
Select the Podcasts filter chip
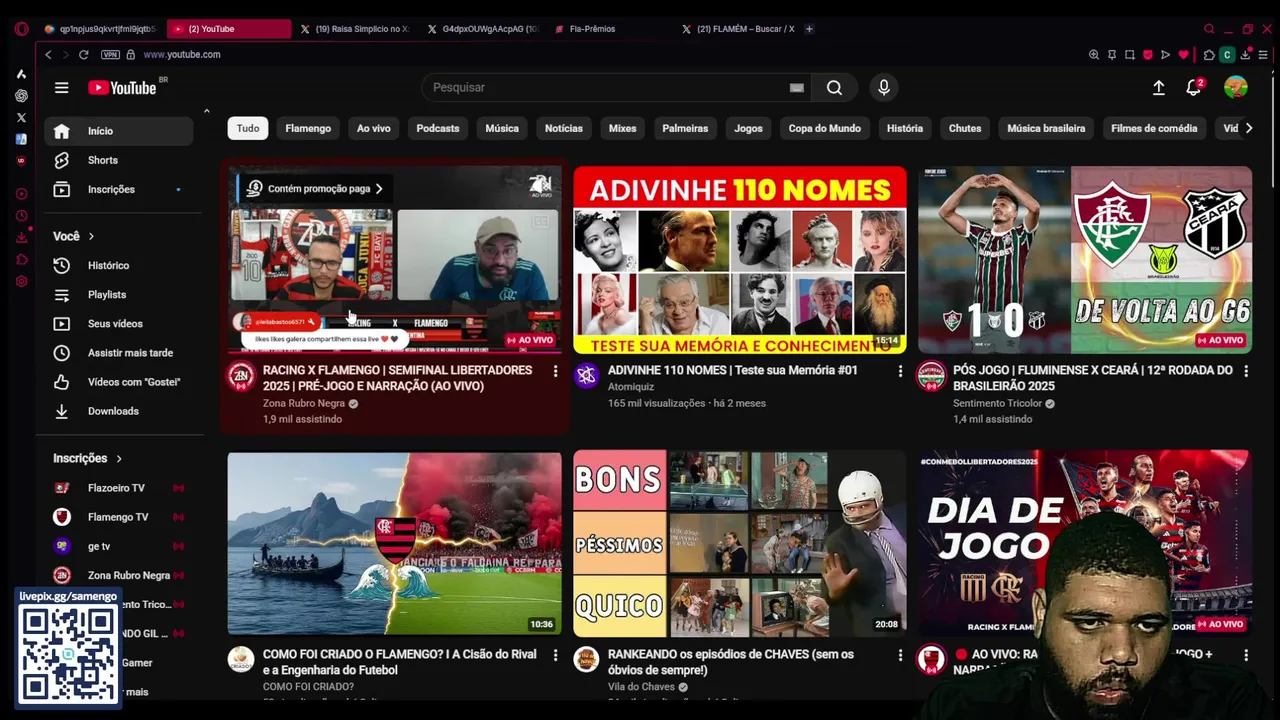438,128
